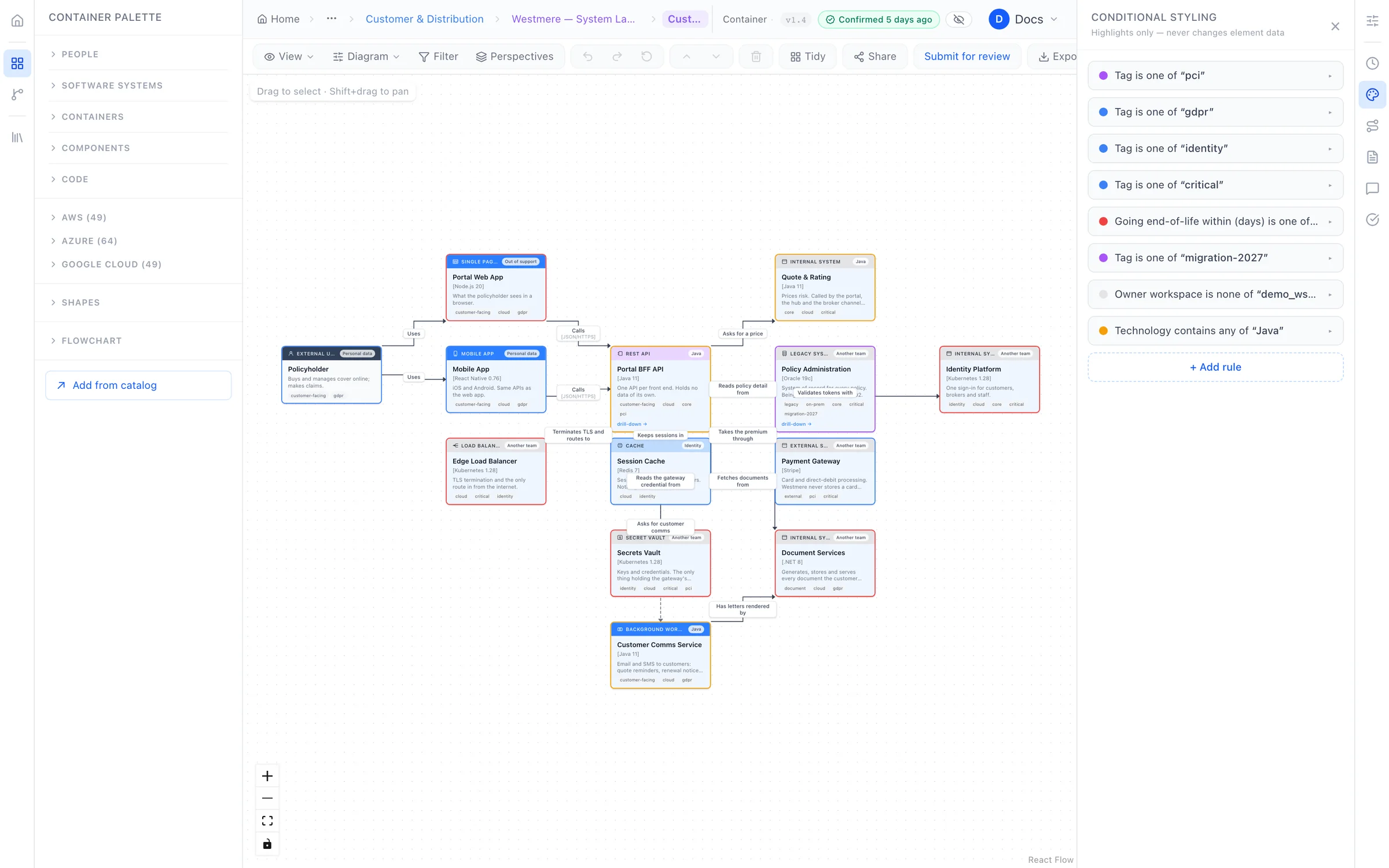Screen dimensions: 1389x868
Task: Click the move up chevron in toolbar
Action: click(686, 57)
